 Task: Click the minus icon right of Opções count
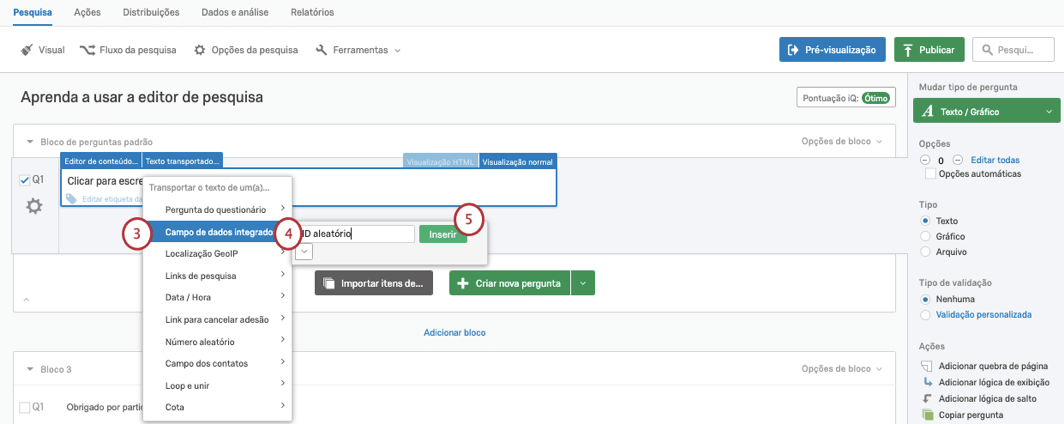957,160
